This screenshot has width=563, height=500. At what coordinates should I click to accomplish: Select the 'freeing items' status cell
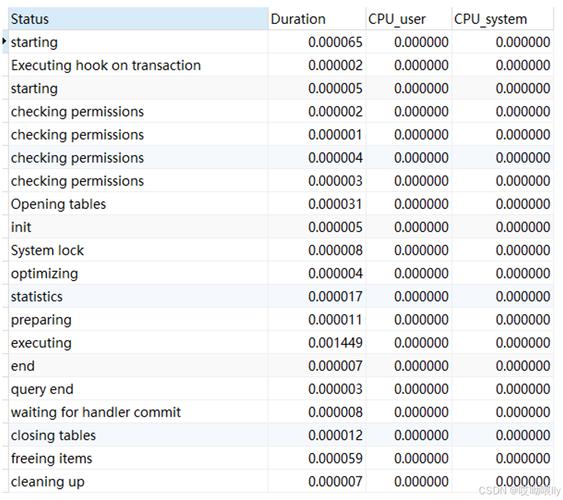pos(138,458)
